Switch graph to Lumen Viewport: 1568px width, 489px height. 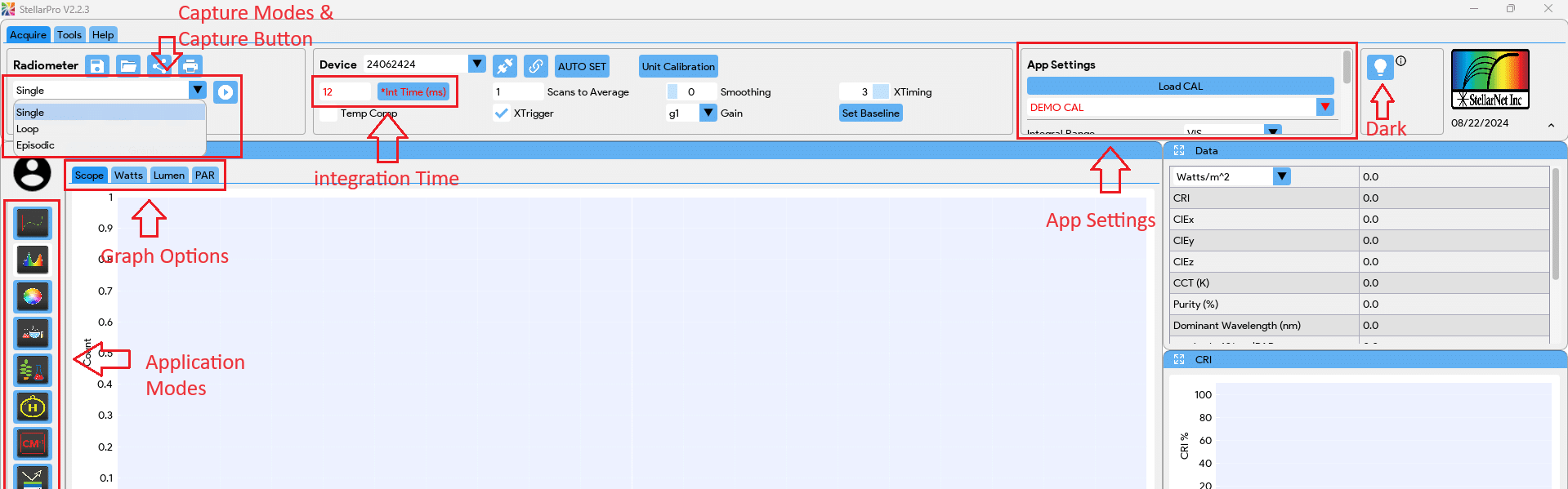click(169, 176)
